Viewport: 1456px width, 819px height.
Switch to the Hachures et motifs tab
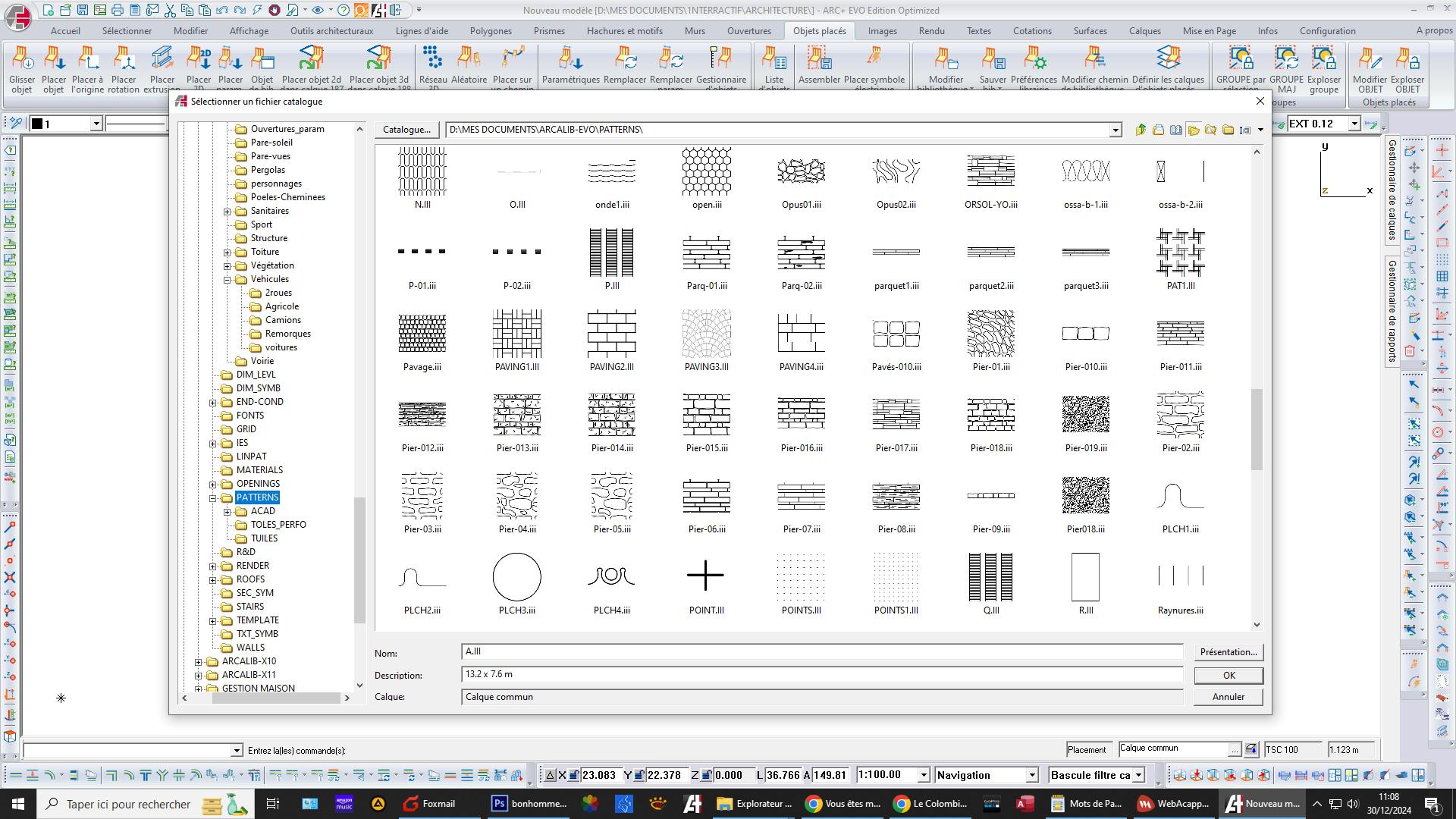[624, 31]
